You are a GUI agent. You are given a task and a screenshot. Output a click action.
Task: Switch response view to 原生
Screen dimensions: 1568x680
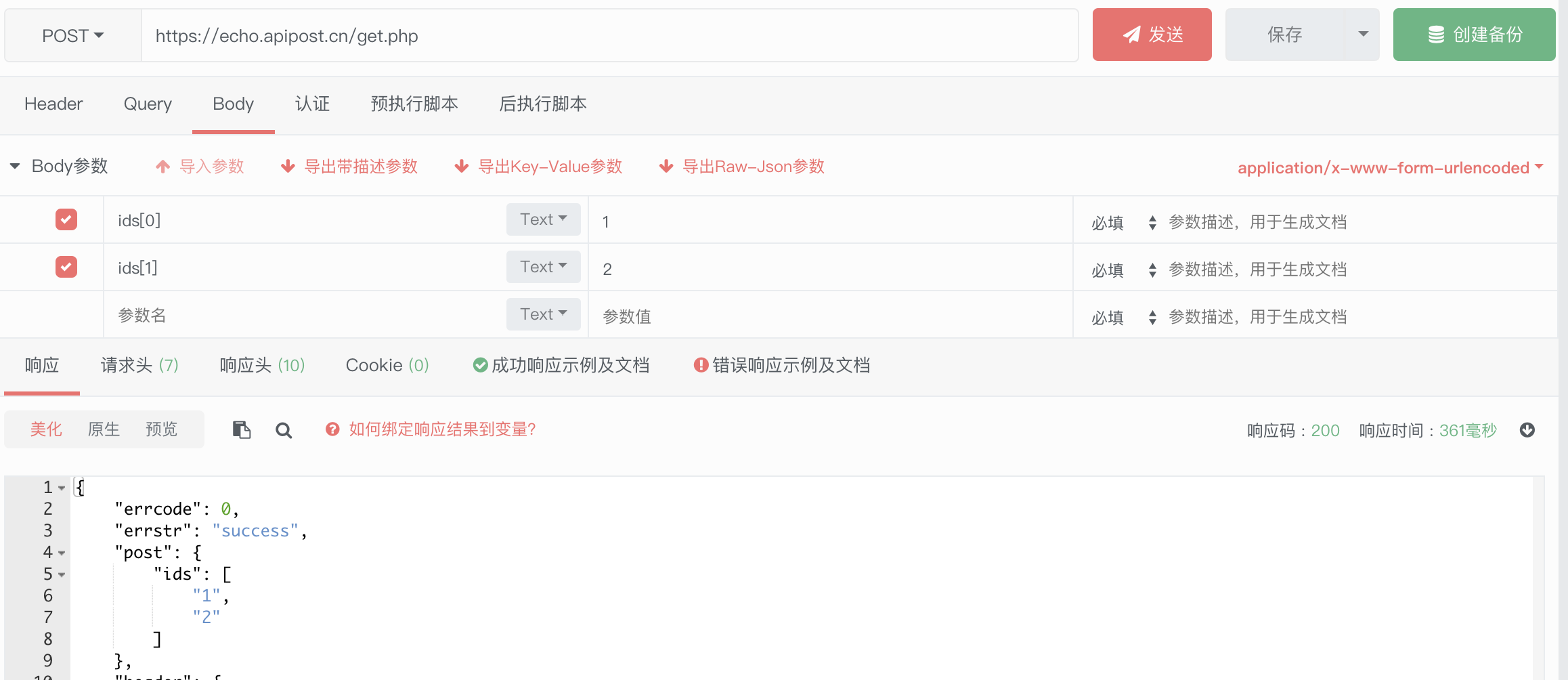click(103, 429)
